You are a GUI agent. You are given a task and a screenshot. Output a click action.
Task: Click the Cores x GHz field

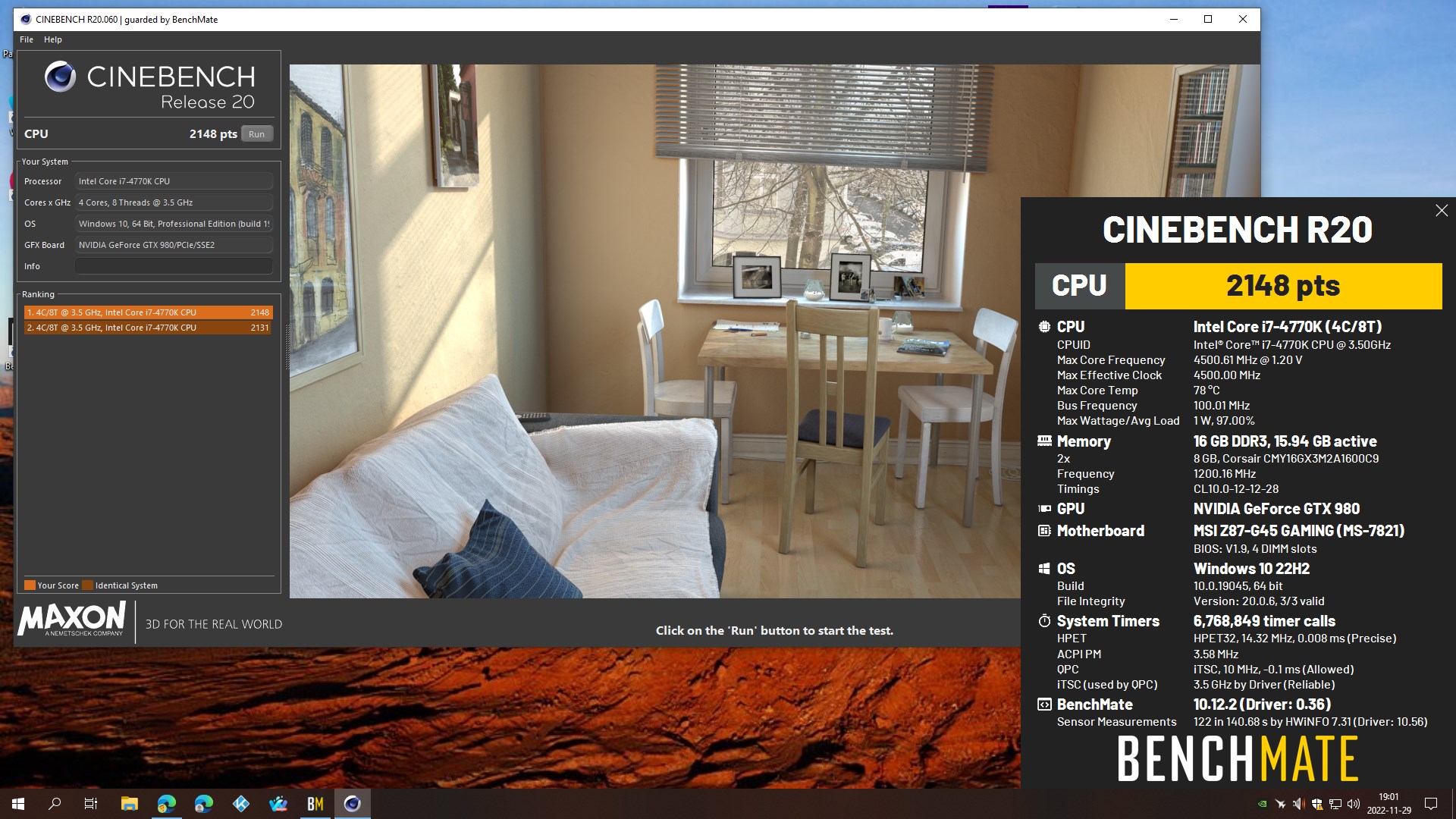pyautogui.click(x=174, y=202)
